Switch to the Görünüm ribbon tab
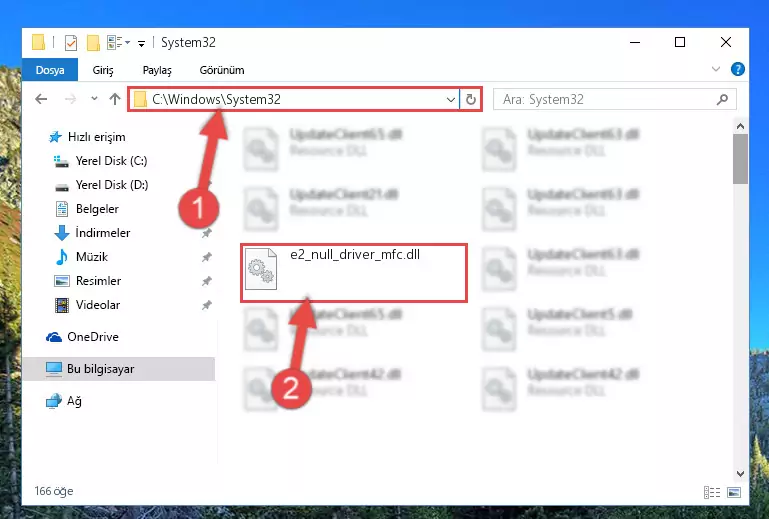The height and width of the screenshot is (519, 769). tap(222, 70)
